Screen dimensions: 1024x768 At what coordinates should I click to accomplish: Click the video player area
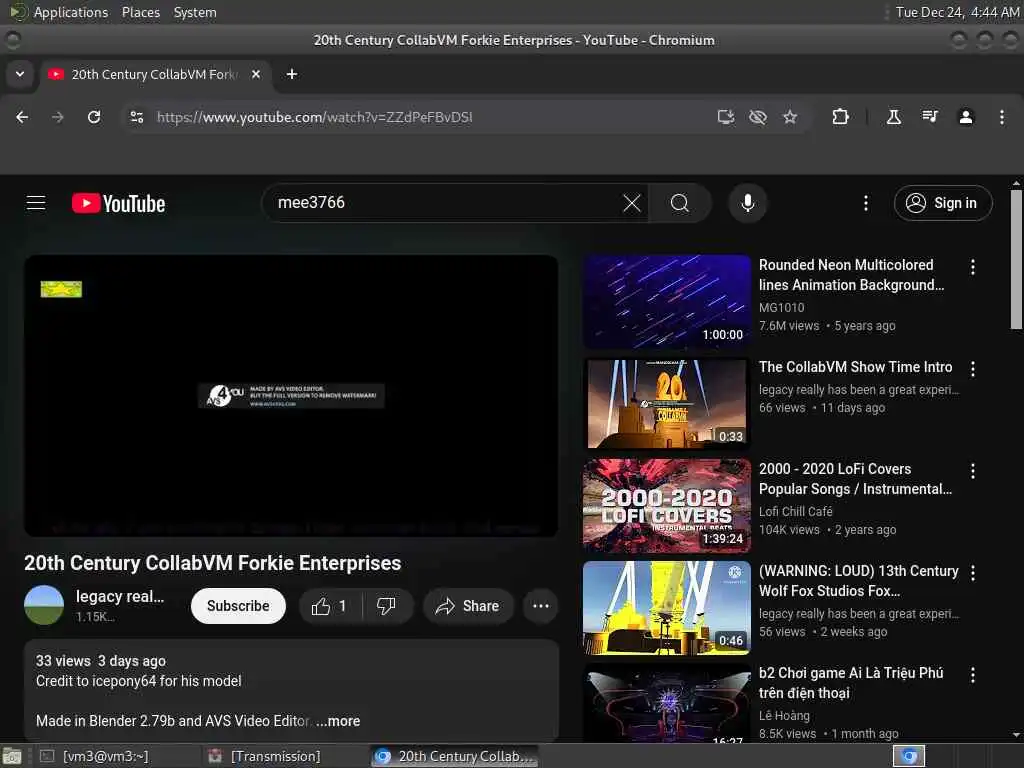point(291,396)
